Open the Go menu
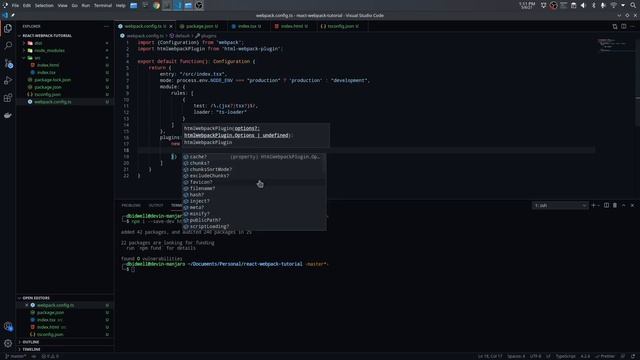640x360 pixels. click(x=74, y=5)
